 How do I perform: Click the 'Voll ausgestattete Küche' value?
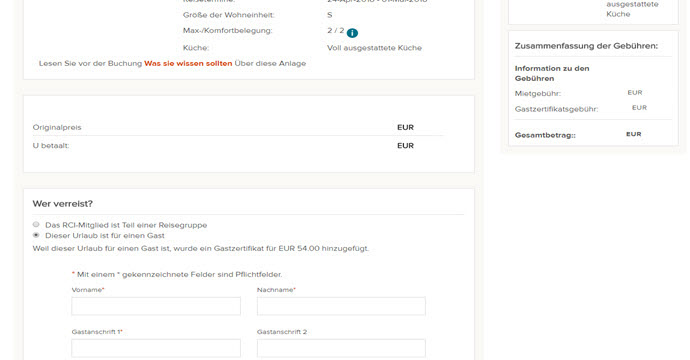pyautogui.click(x=374, y=48)
